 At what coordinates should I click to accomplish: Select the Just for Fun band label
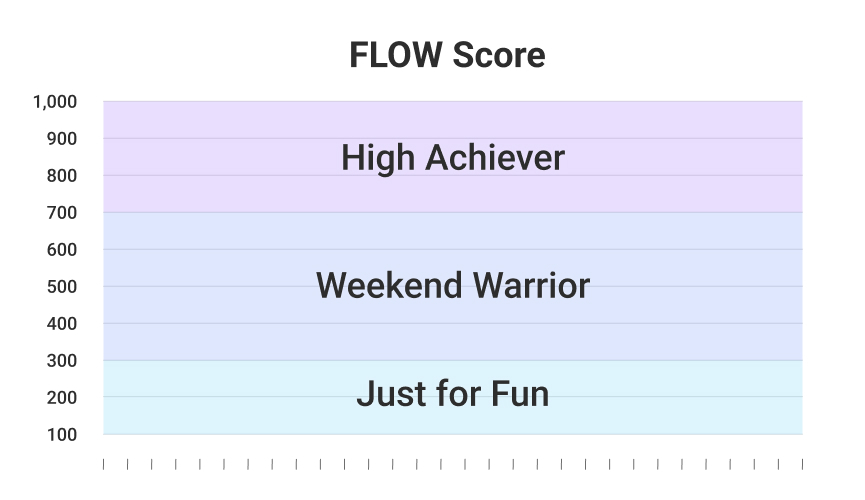(453, 394)
